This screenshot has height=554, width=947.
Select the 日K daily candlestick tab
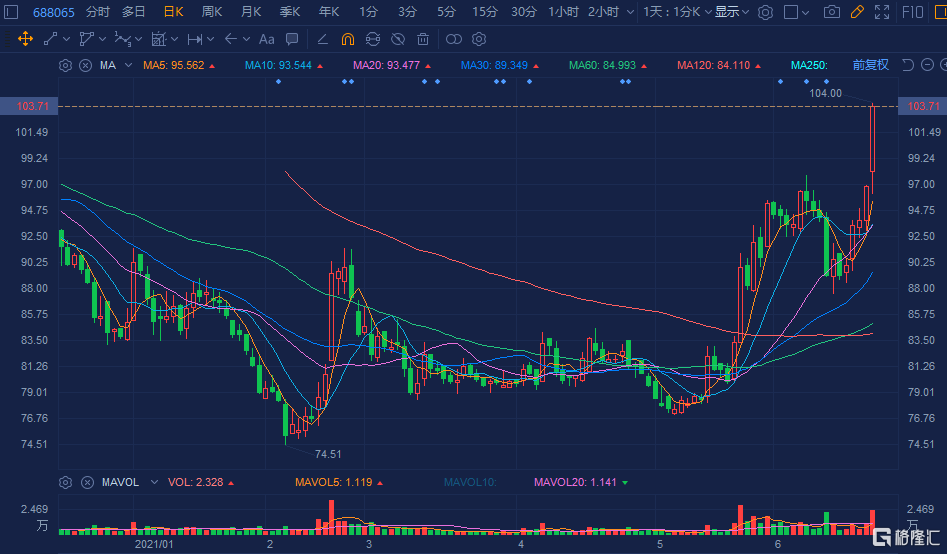pos(173,12)
